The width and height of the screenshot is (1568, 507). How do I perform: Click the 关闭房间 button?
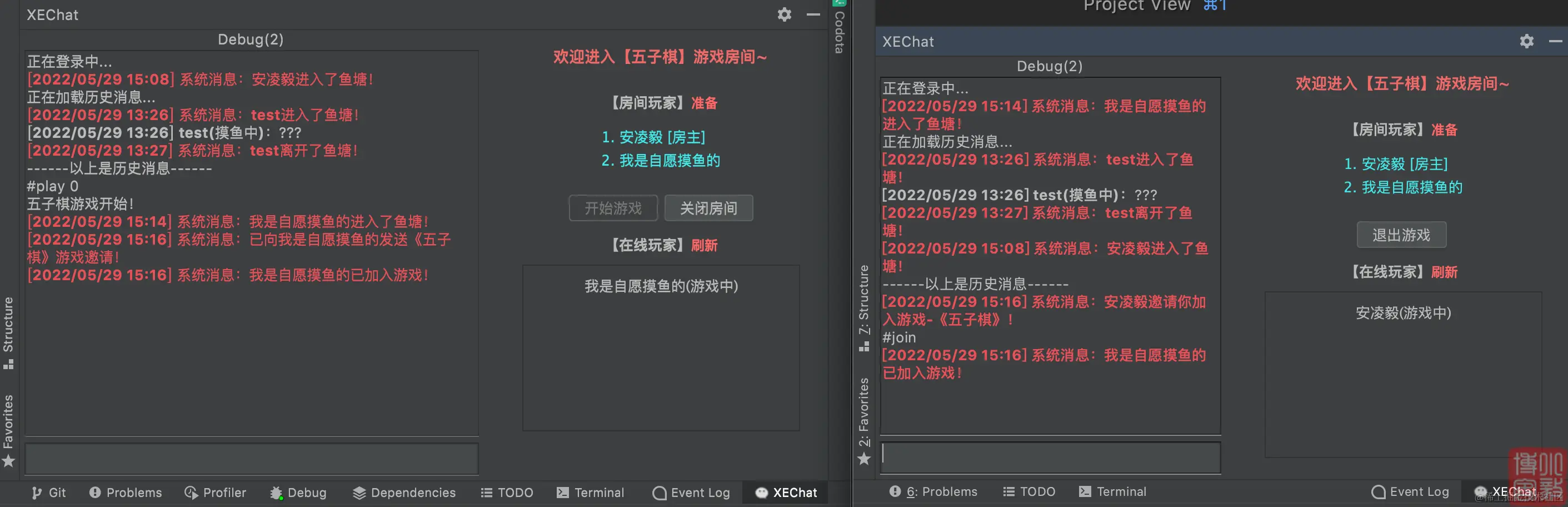708,208
